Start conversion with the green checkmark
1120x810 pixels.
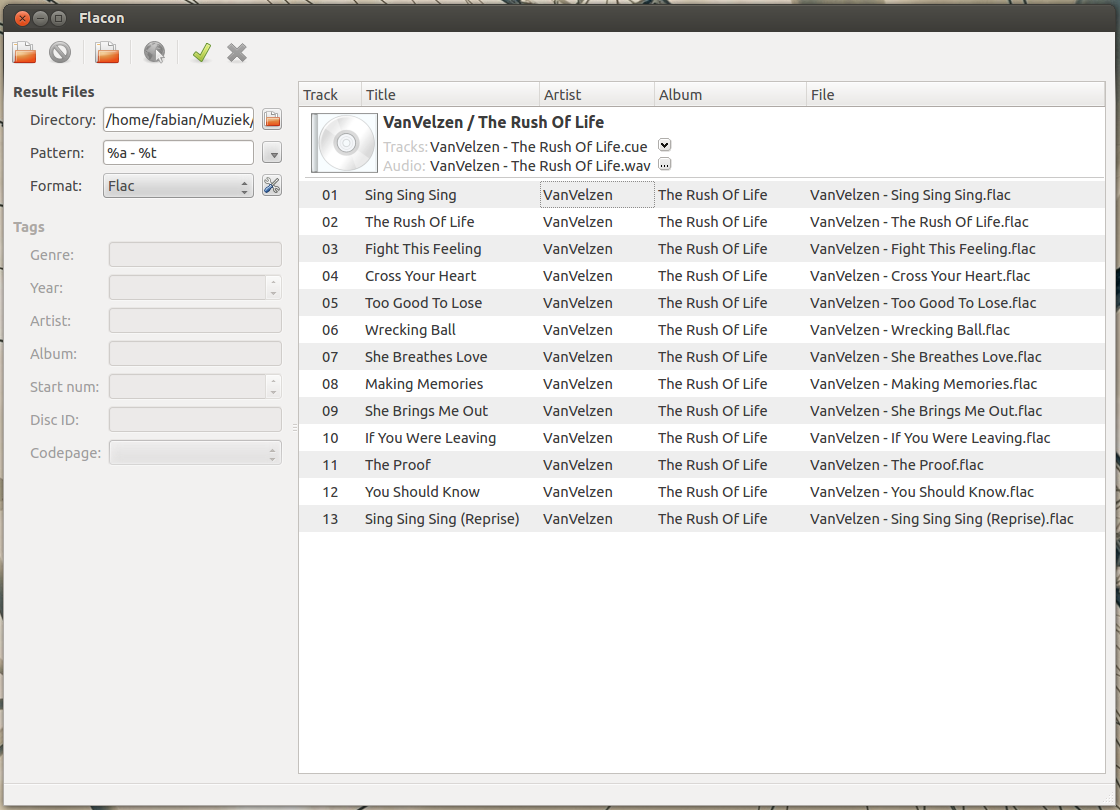pos(202,53)
